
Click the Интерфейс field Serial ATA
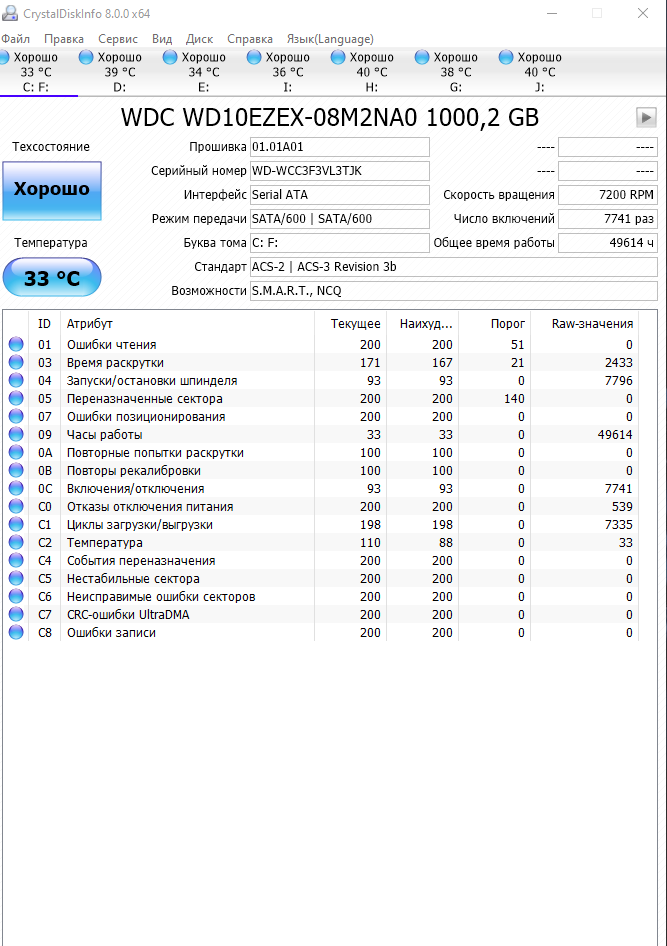(x=340, y=195)
